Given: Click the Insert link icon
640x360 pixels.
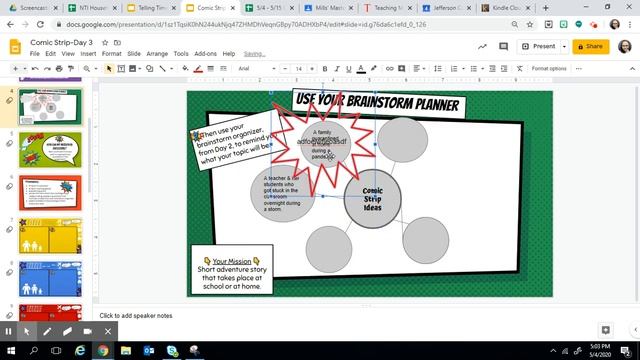Looking at the screenshot, I should coord(389,69).
